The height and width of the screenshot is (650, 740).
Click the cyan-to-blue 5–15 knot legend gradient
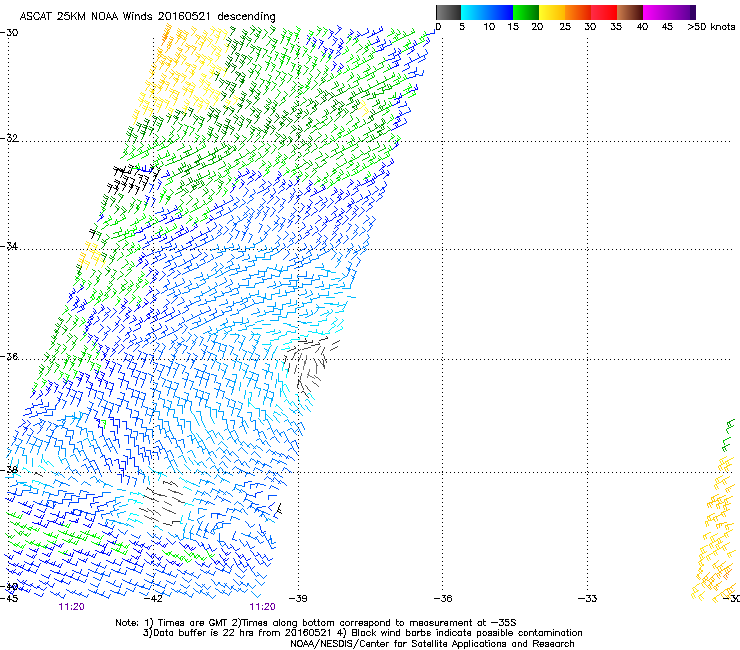487,12
